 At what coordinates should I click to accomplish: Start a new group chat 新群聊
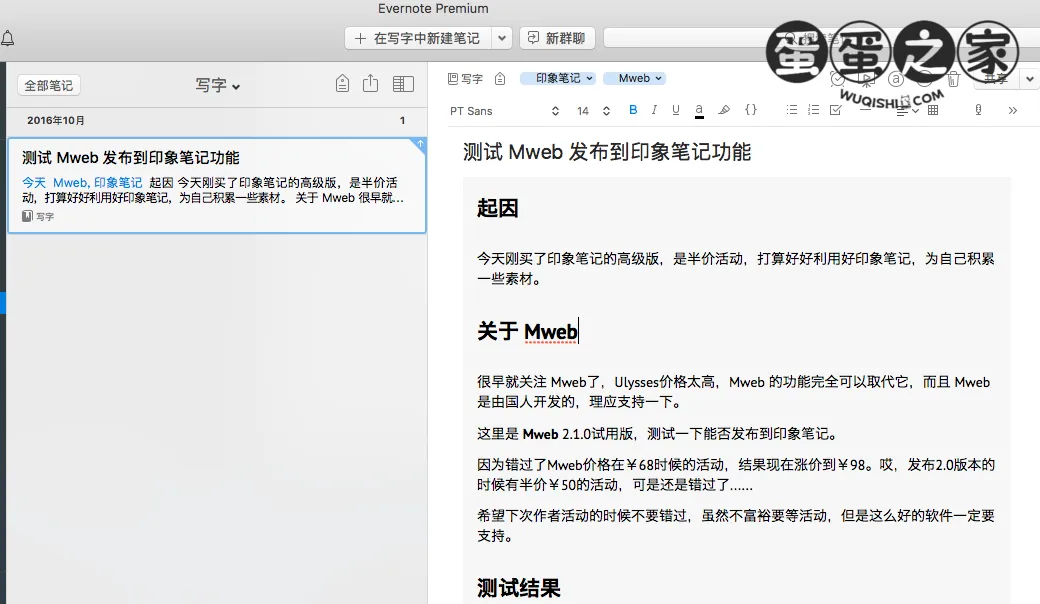557,38
